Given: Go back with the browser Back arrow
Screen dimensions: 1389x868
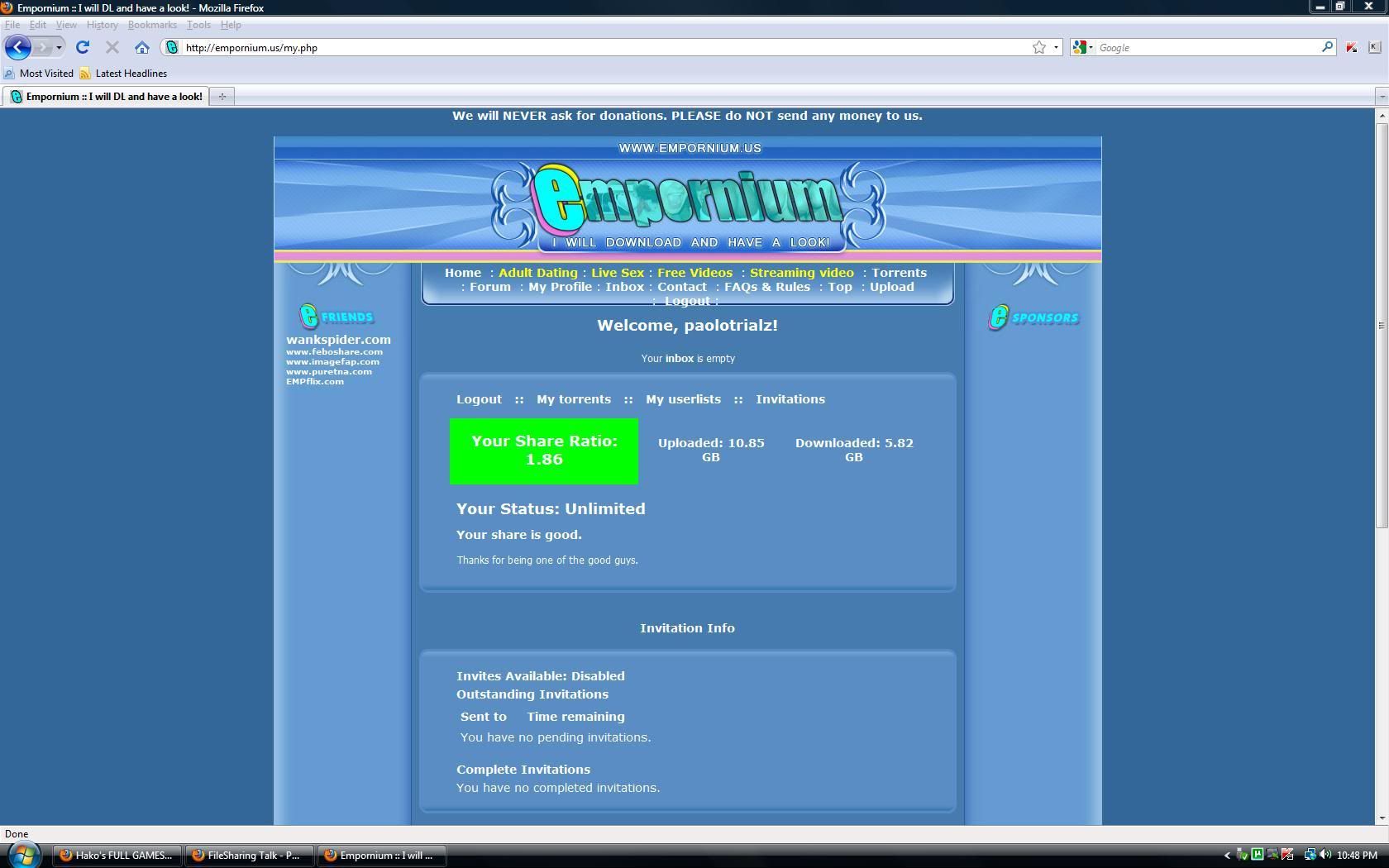Looking at the screenshot, I should tap(17, 47).
